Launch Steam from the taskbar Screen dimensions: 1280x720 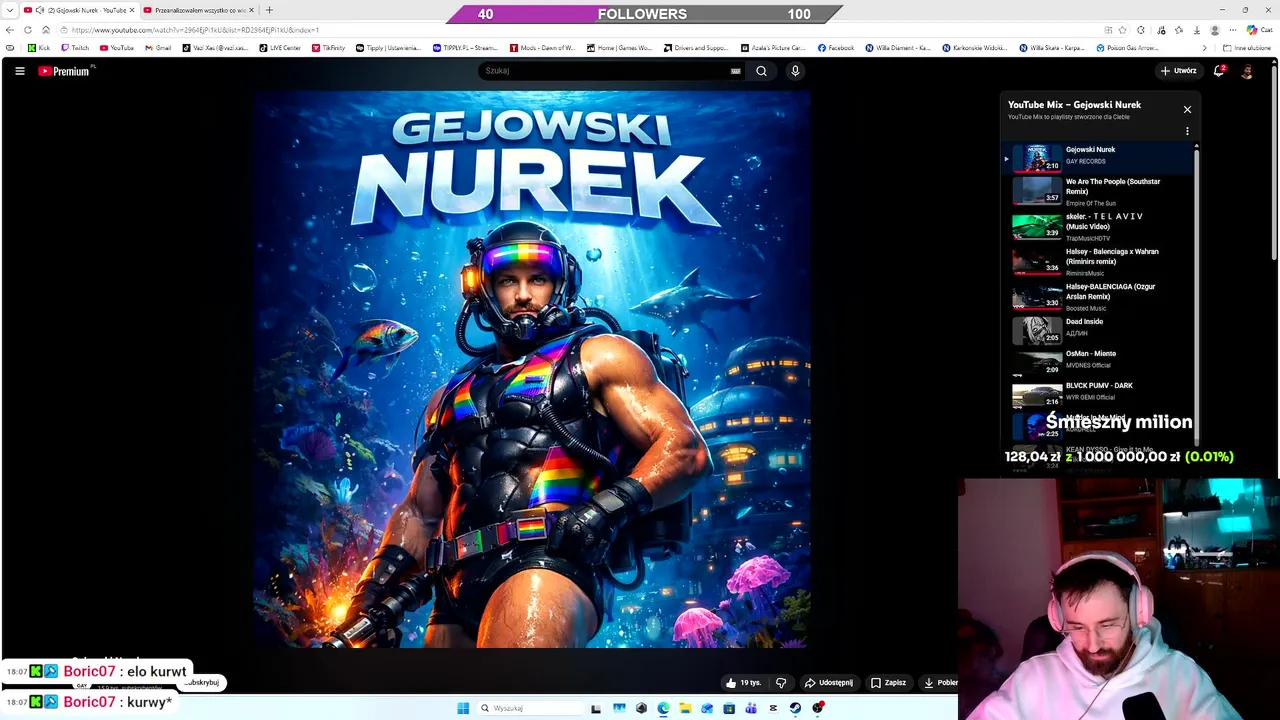[795, 708]
